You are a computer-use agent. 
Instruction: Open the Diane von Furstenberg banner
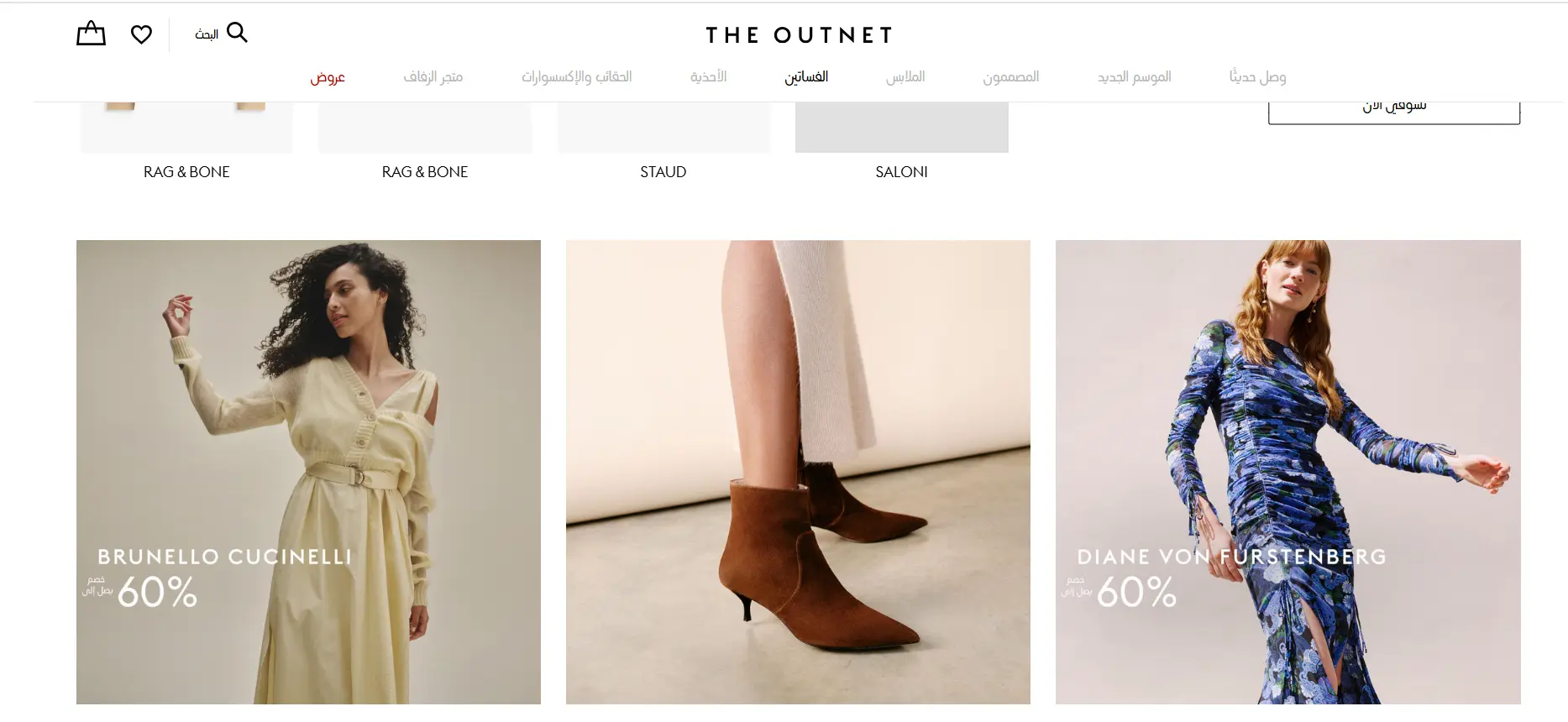click(1287, 472)
